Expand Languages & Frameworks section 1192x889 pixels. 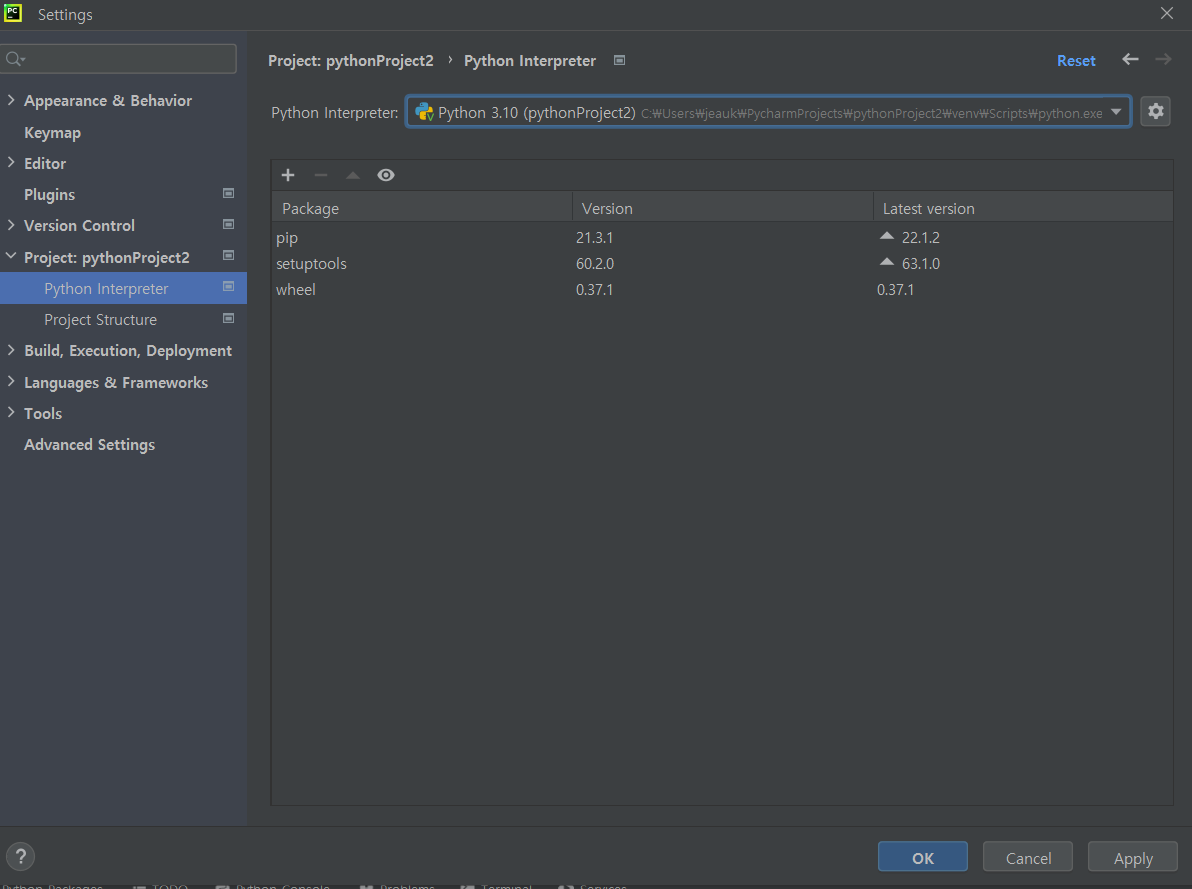(11, 383)
